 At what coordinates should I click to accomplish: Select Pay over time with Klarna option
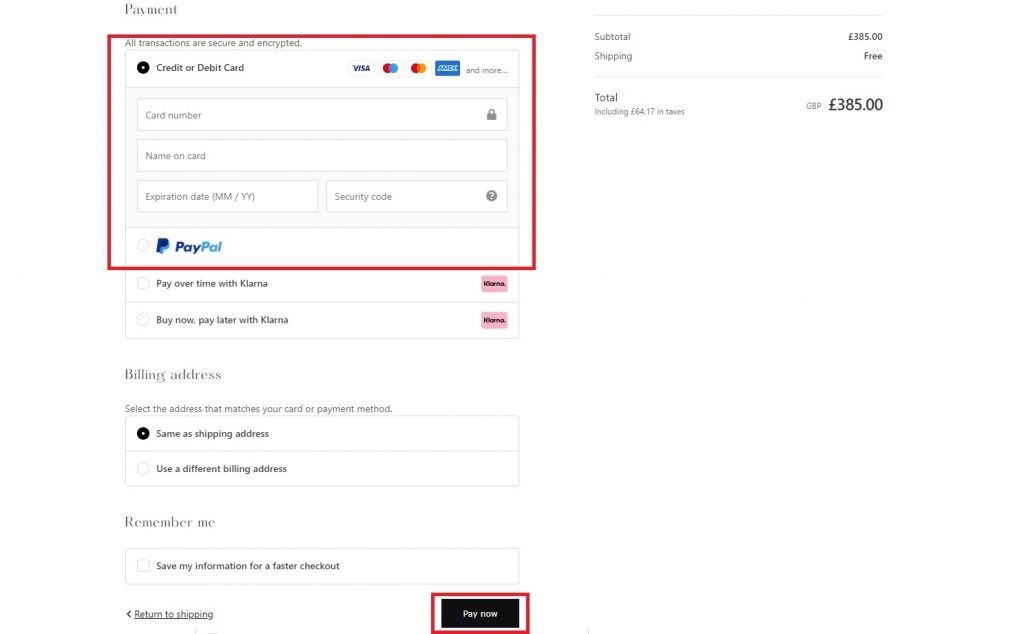coord(143,284)
